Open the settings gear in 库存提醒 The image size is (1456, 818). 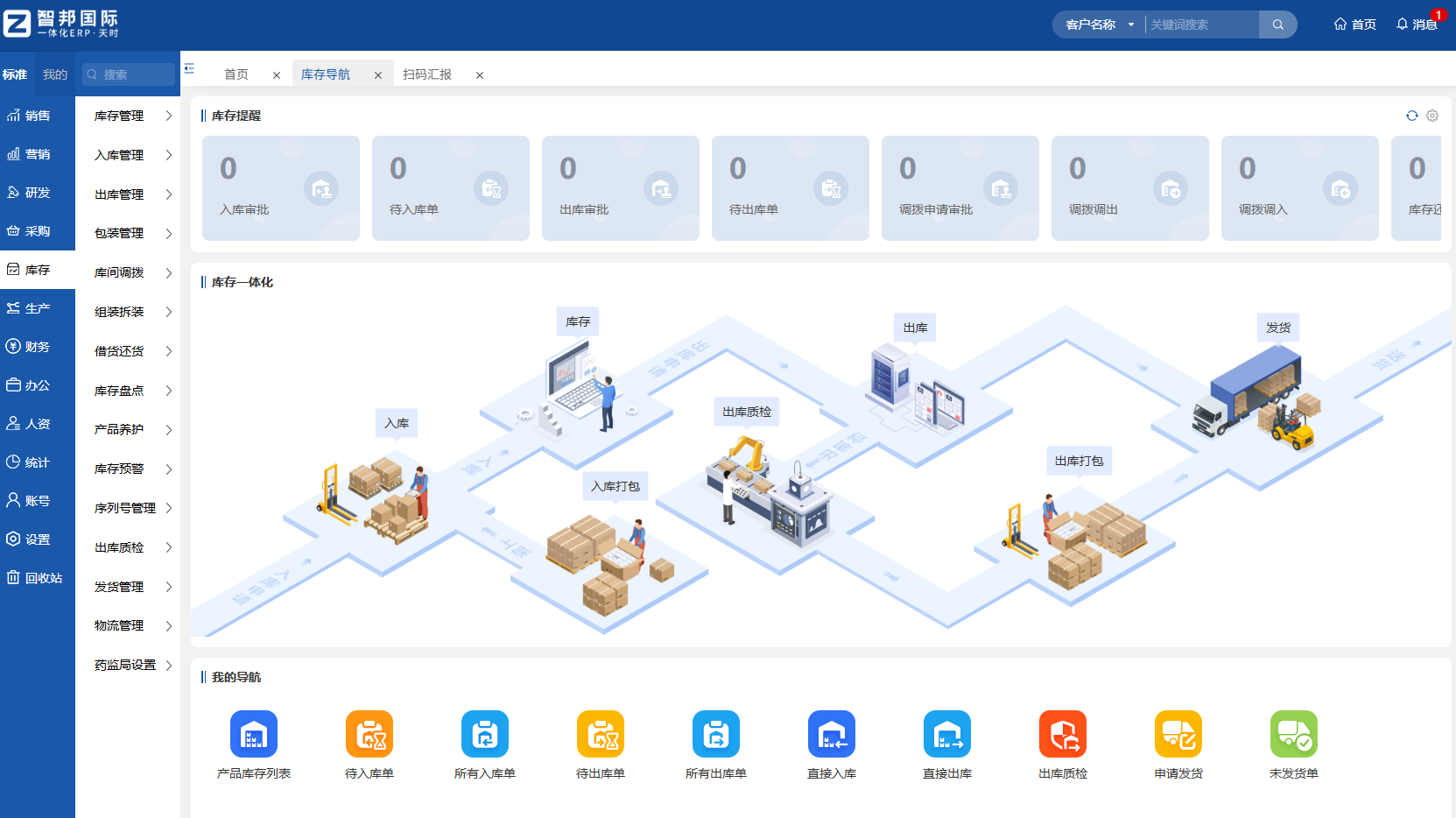coord(1432,116)
